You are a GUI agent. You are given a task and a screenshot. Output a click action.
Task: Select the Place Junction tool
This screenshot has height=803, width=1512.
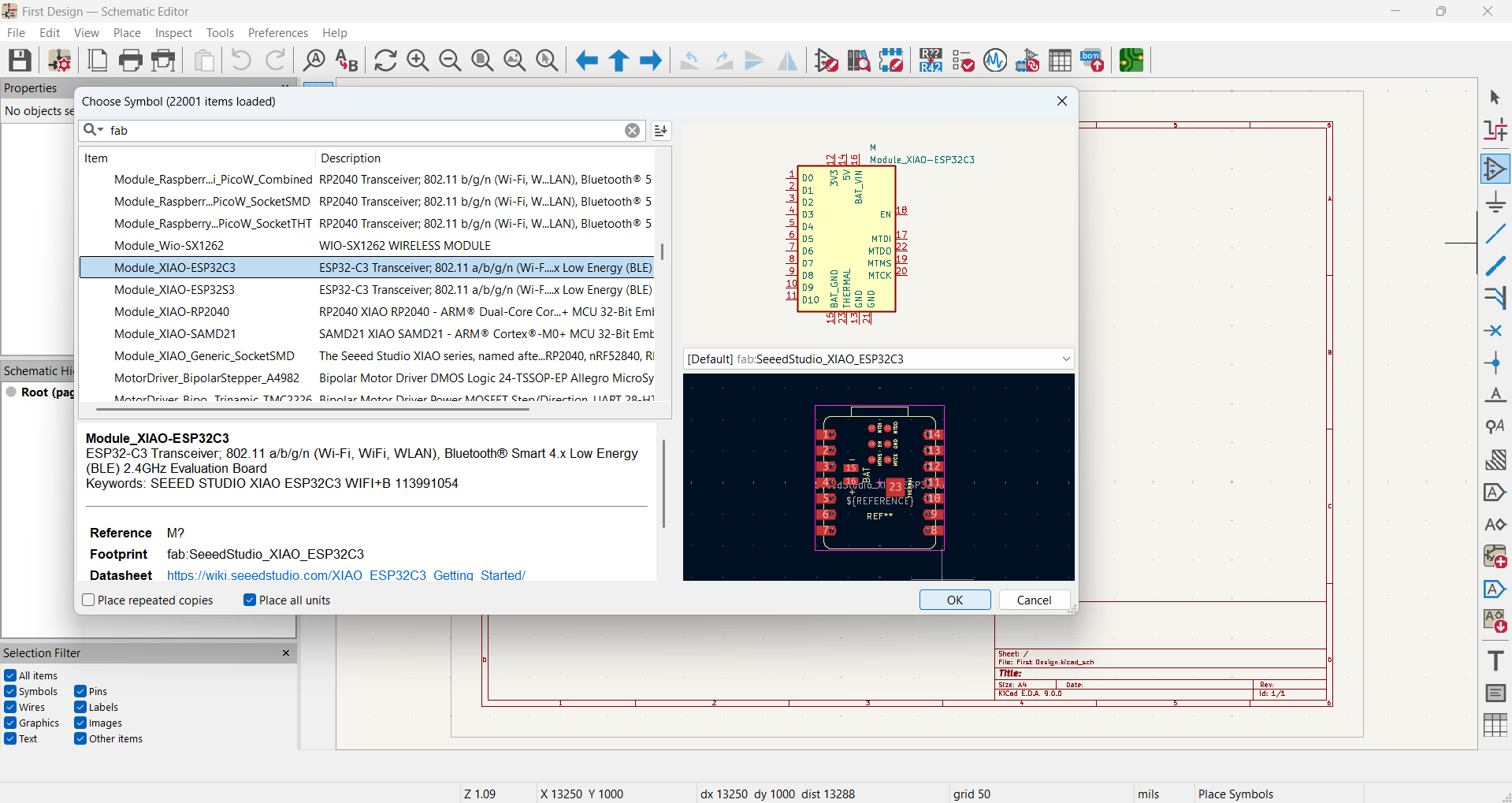point(1495,363)
